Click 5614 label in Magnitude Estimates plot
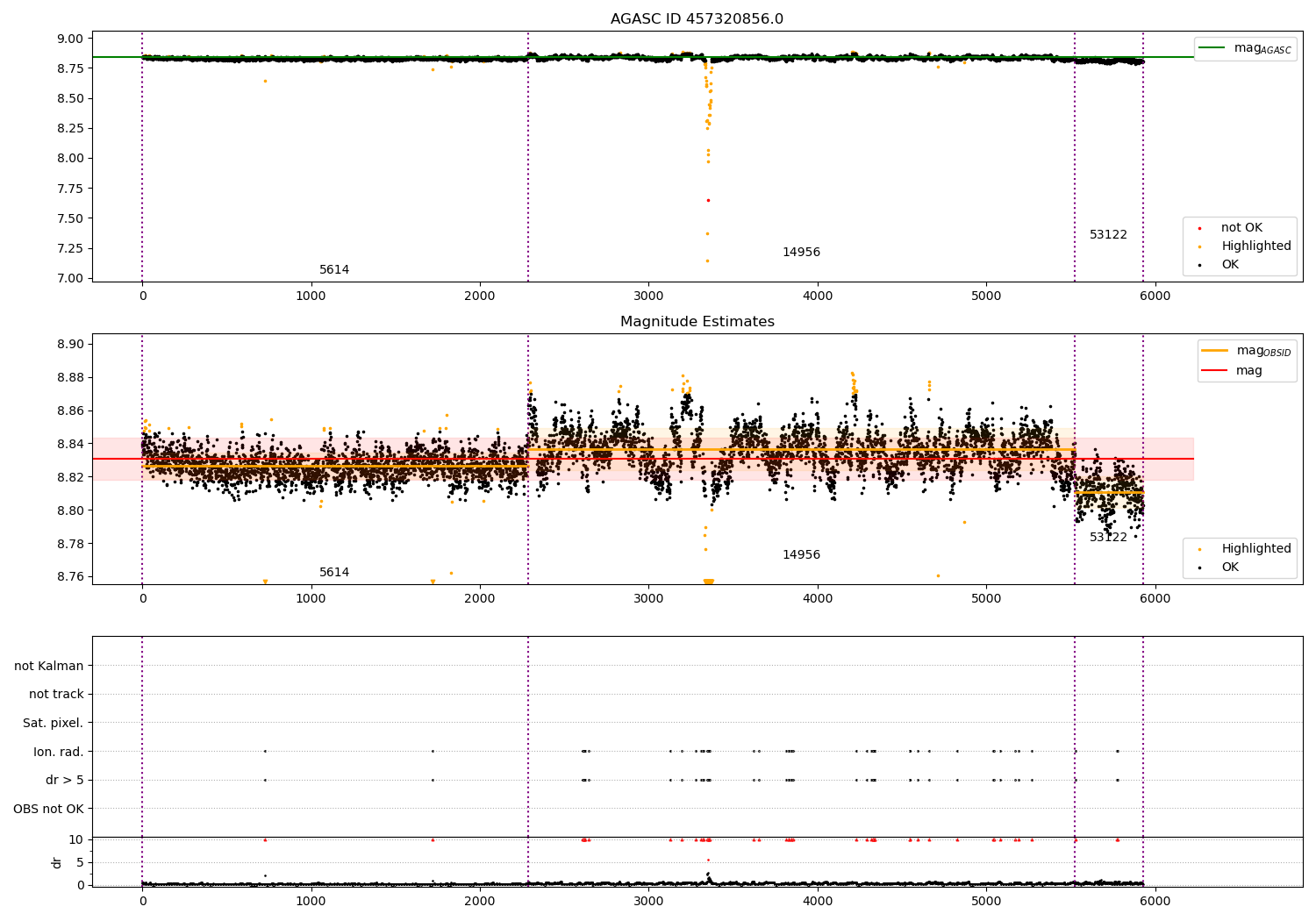Screen dimensions: 1316x921 [334, 573]
